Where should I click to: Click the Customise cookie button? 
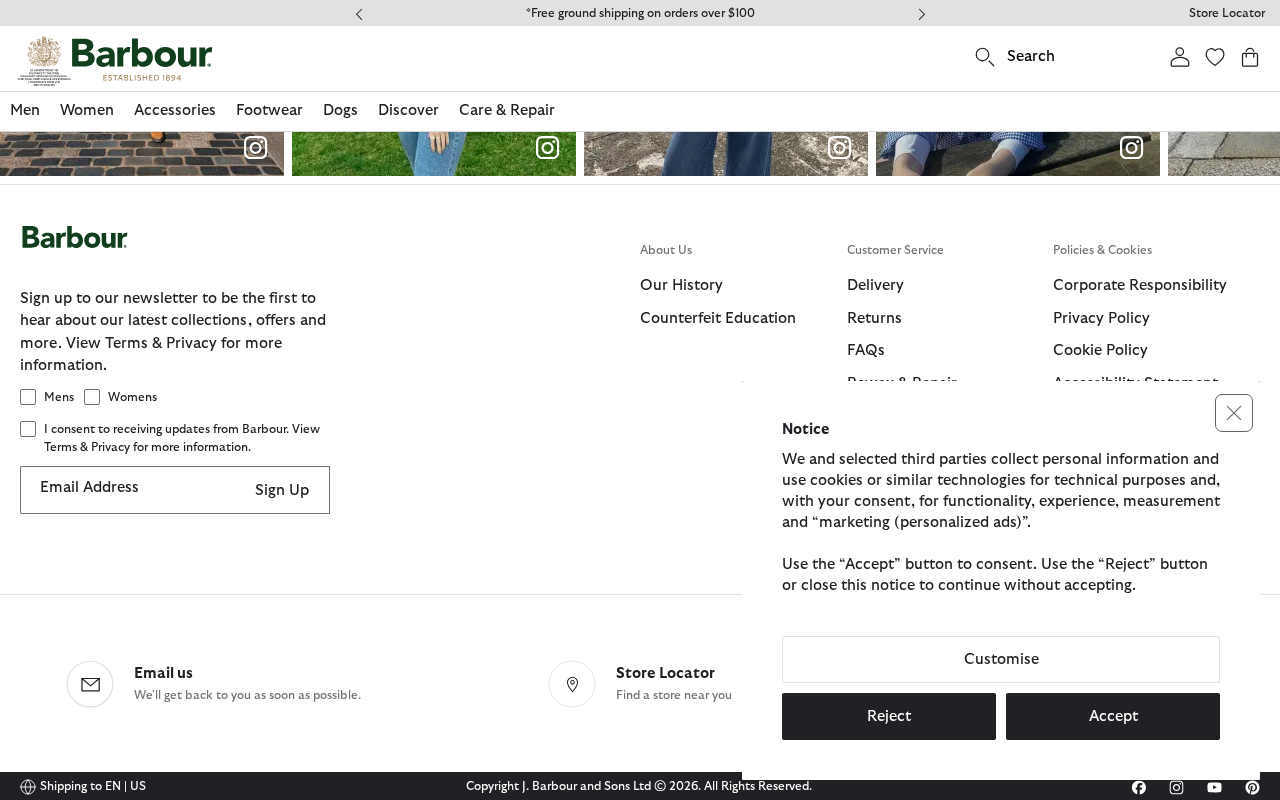[1001, 659]
